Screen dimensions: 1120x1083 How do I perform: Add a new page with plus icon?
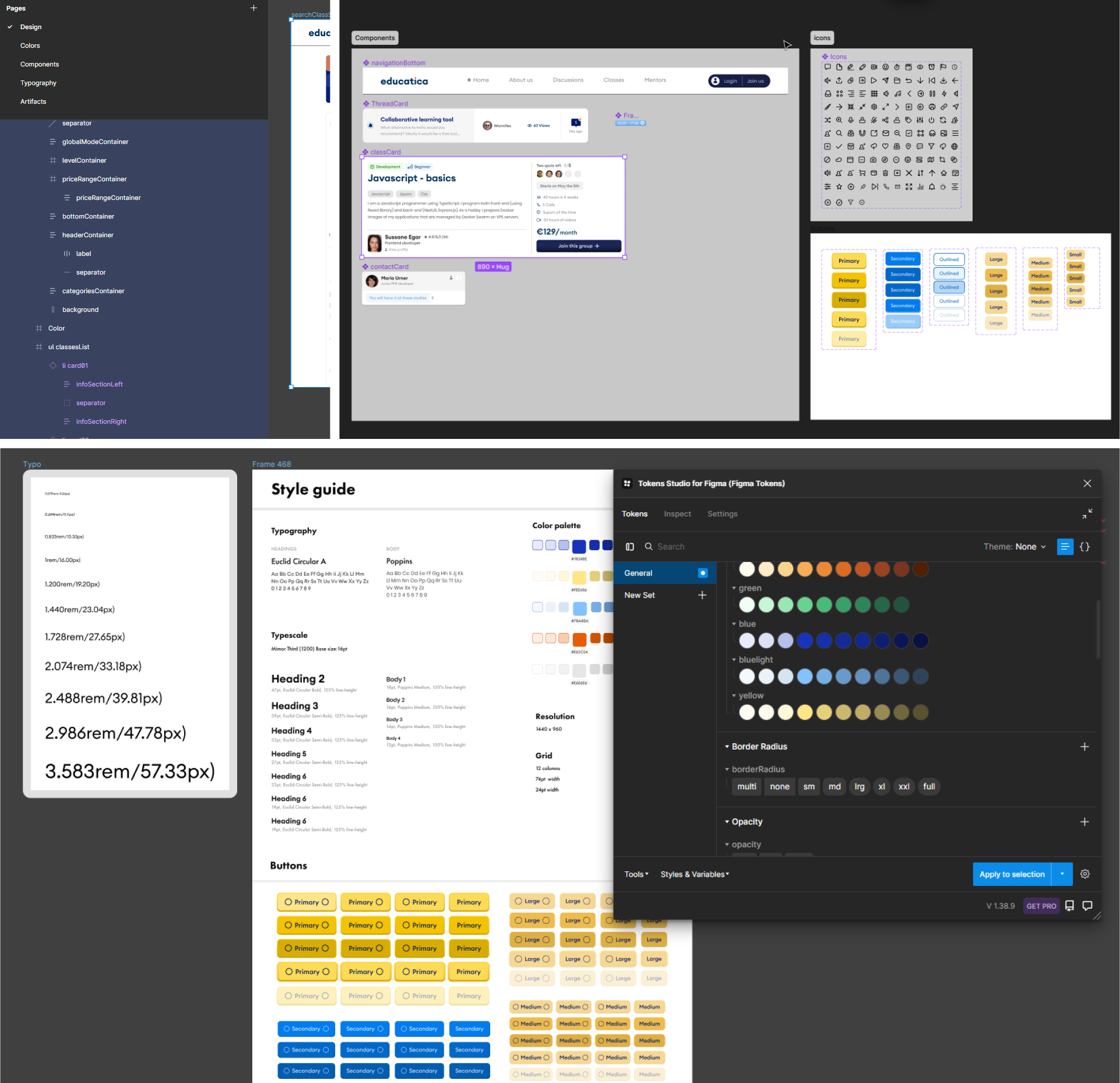coord(253,8)
